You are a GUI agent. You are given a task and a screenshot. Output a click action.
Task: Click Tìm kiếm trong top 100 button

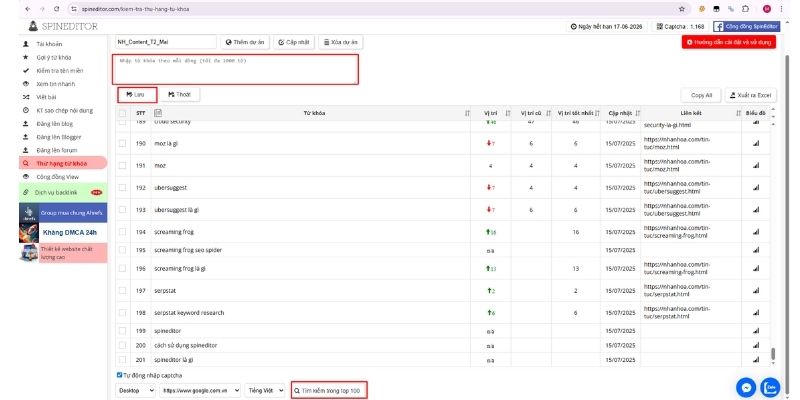point(329,391)
